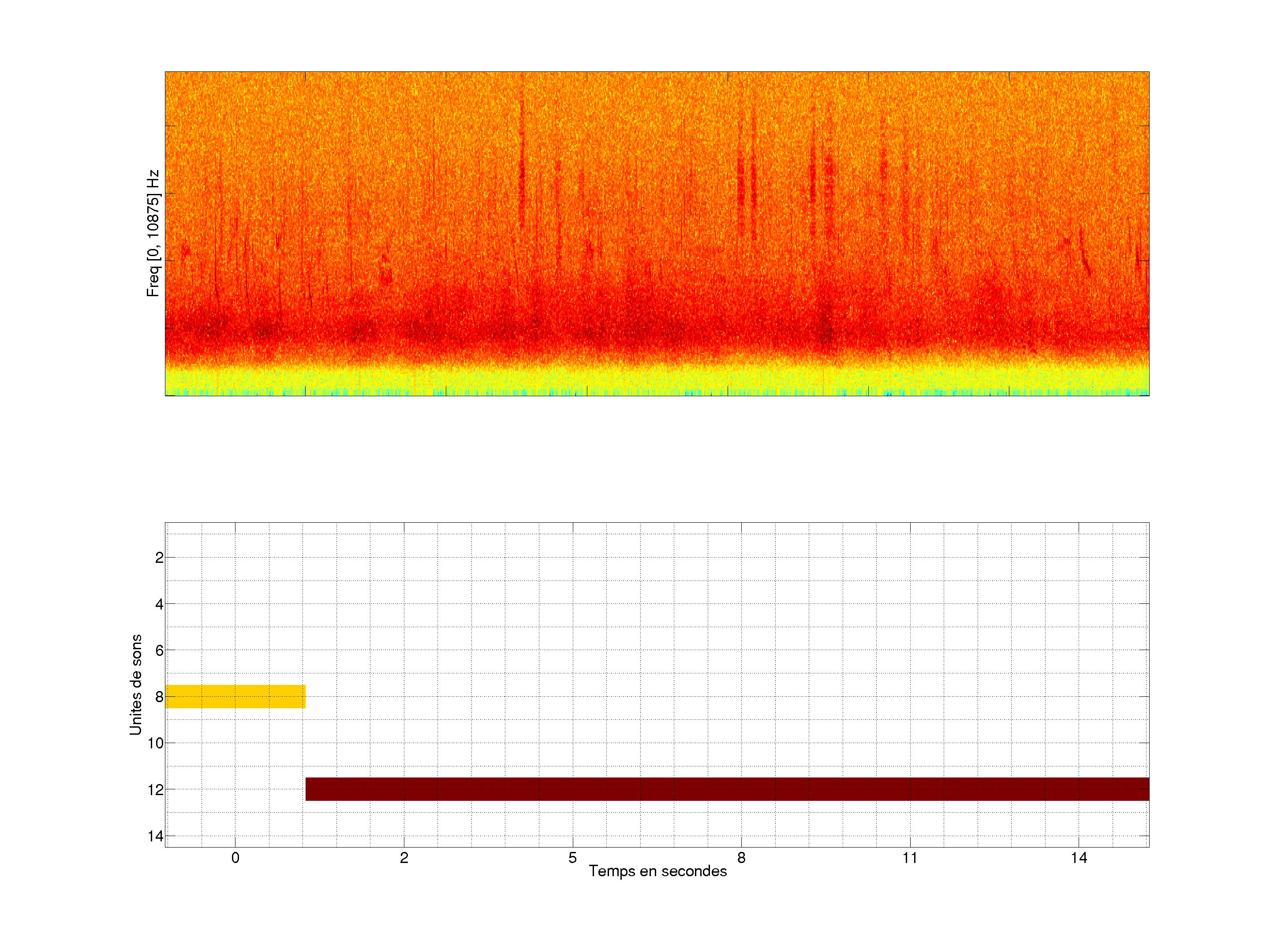Click y-axis tick label 10
Image resolution: width=1270 pixels, height=952 pixels.
coord(156,743)
